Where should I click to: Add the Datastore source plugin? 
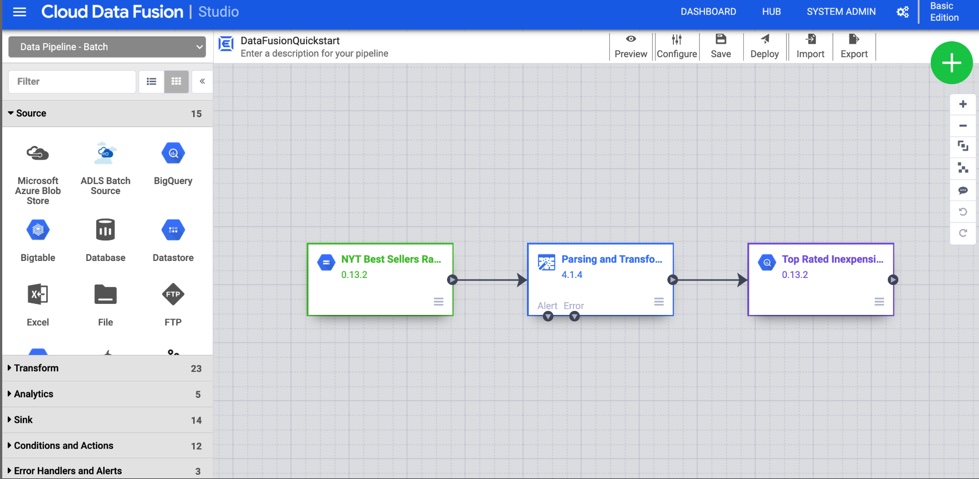(x=173, y=240)
